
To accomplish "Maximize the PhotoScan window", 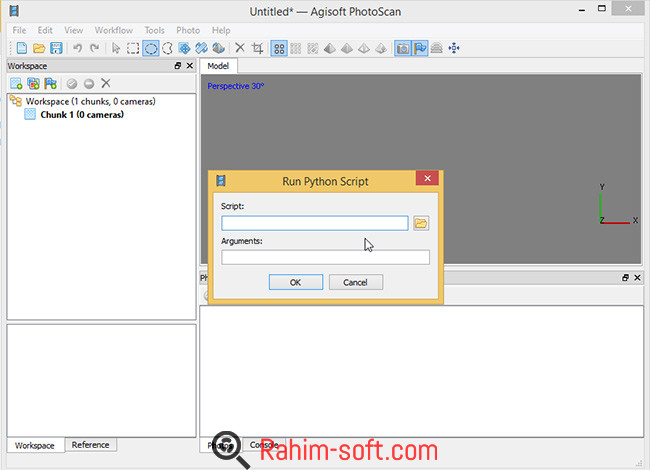I will (601, 8).
